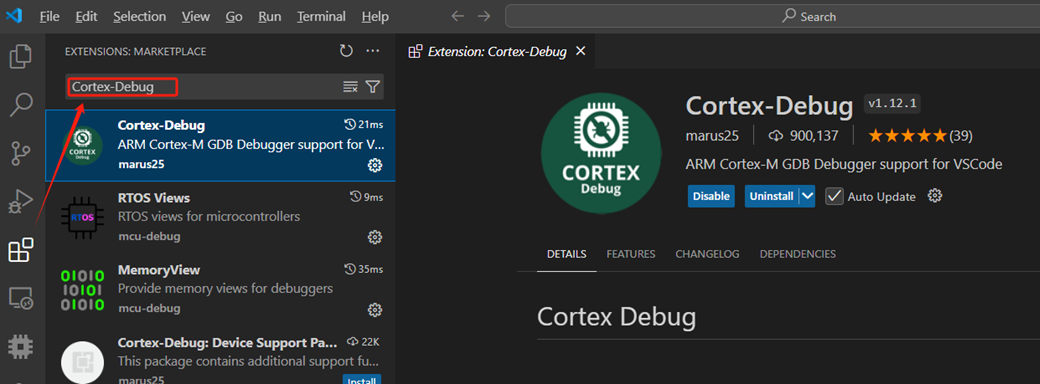This screenshot has height=384, width=1040.
Task: Expand the Uninstall dropdown arrow
Action: pyautogui.click(x=807, y=196)
